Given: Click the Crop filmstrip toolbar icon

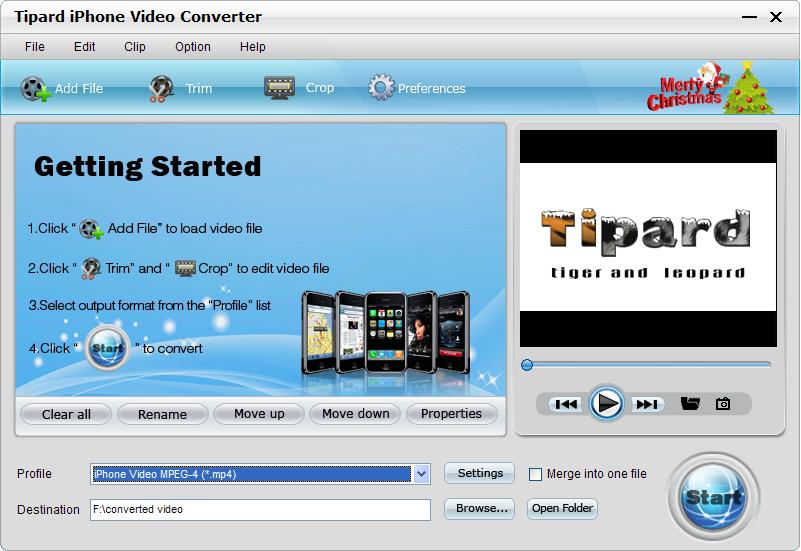Looking at the screenshot, I should pos(279,87).
